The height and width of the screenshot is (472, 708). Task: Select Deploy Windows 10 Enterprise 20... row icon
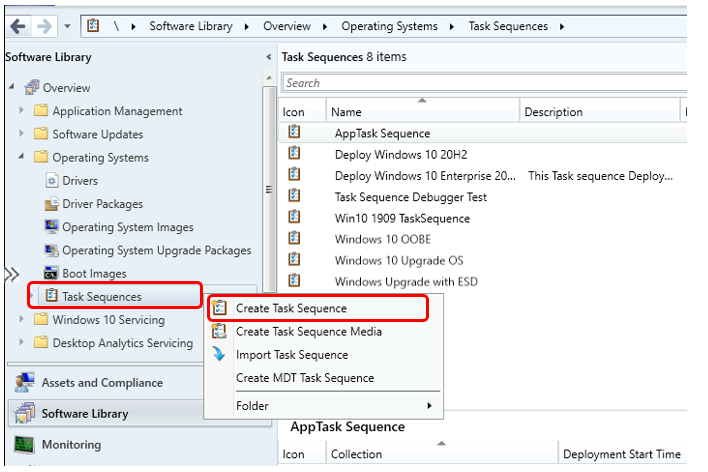(294, 174)
